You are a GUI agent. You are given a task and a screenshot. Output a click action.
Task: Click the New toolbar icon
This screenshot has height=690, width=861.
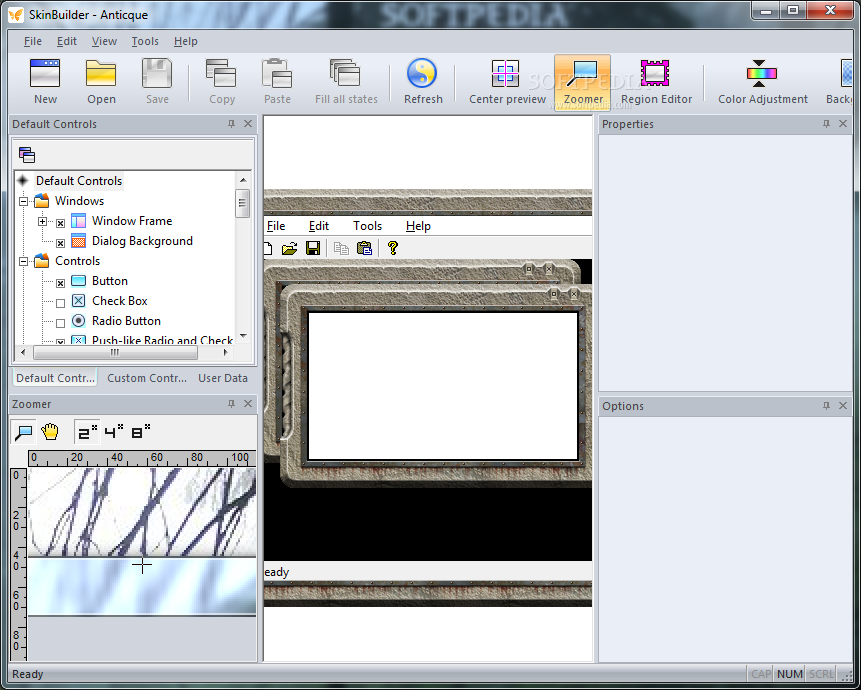(45, 74)
